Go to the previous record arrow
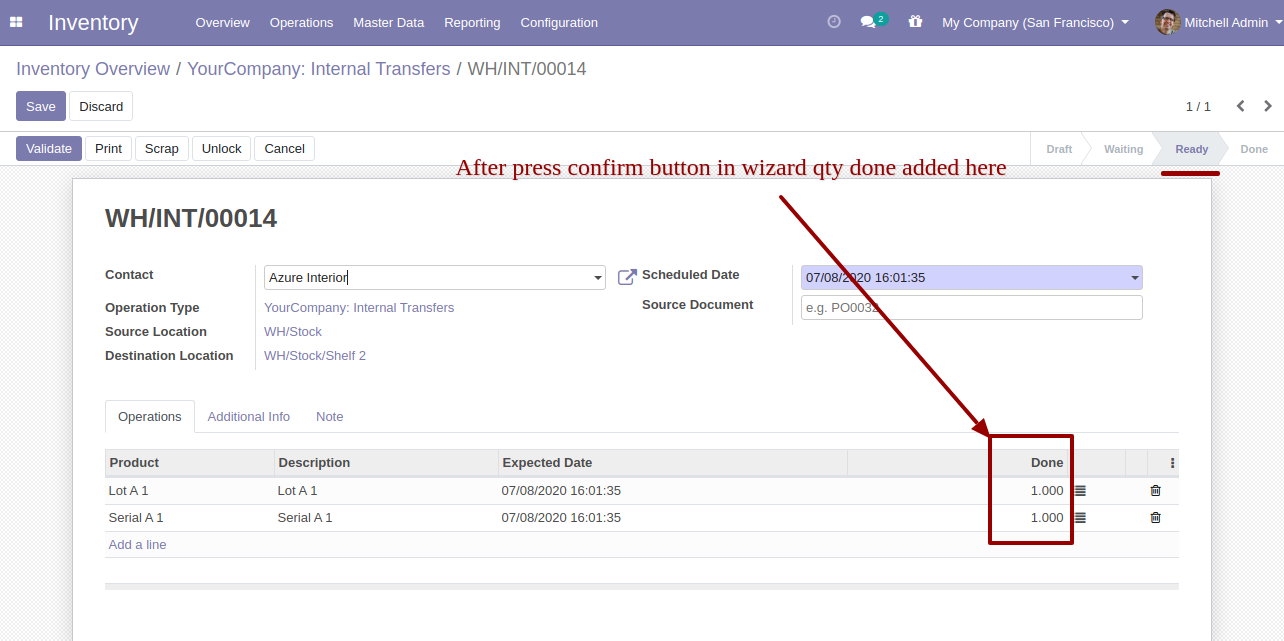1284x641 pixels. [x=1241, y=106]
